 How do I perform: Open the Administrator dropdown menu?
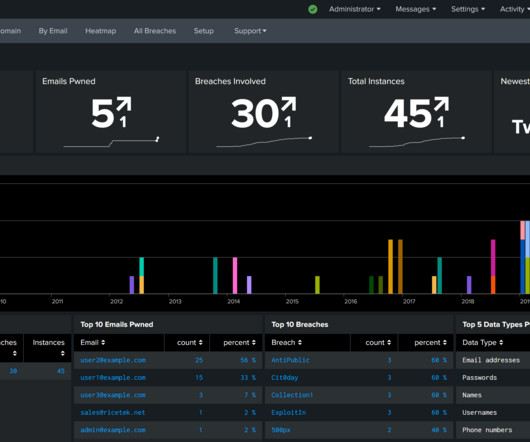point(355,9)
